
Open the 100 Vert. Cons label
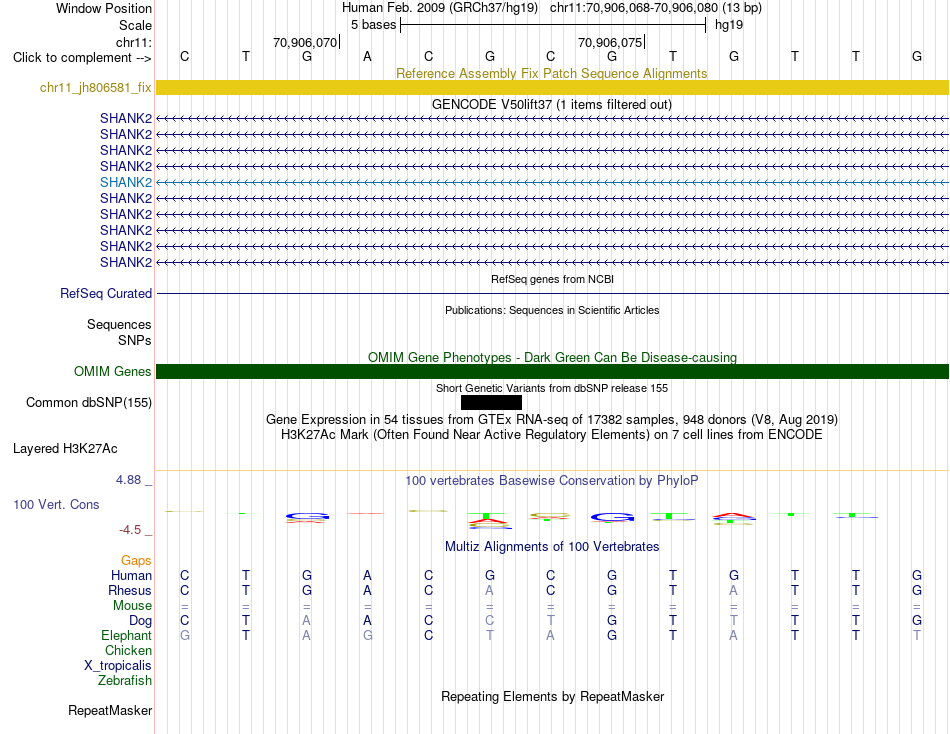(56, 504)
